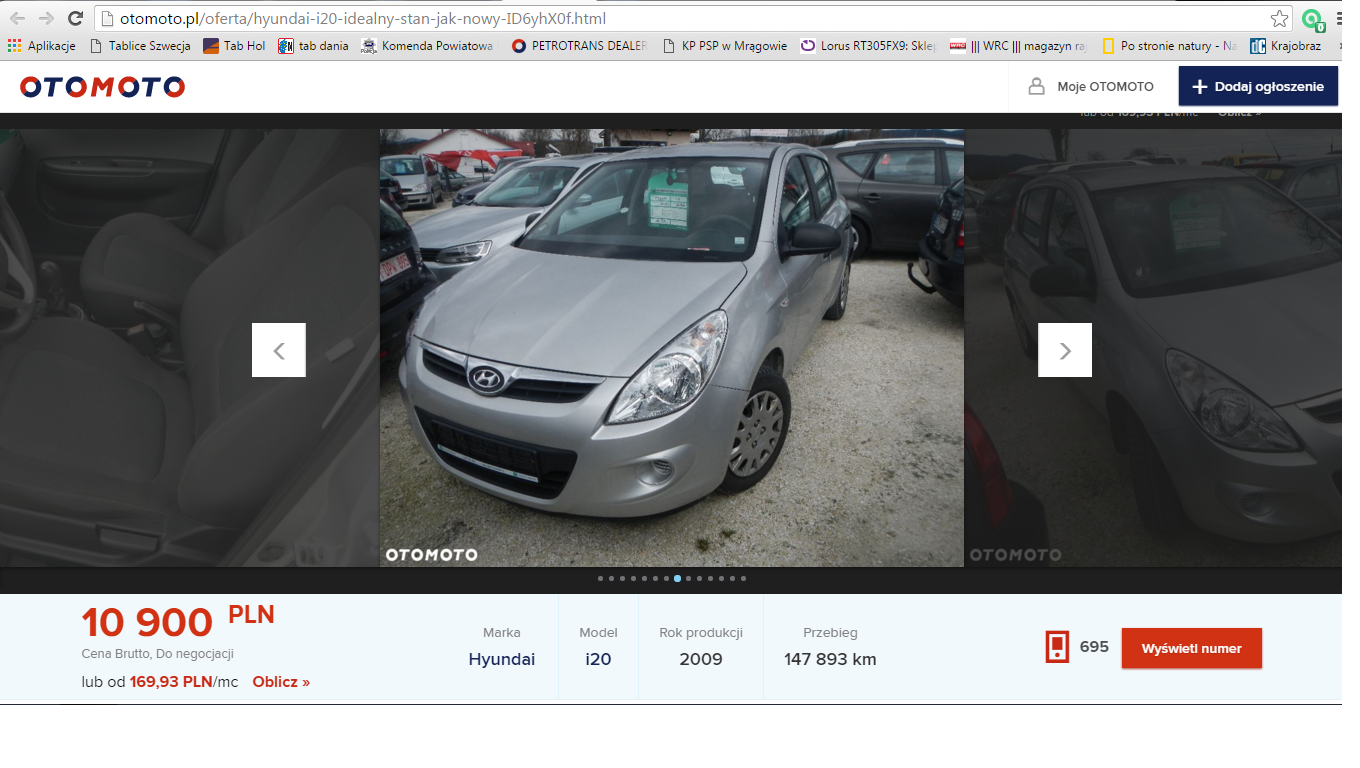Image resolution: width=1360 pixels, height=768 pixels.
Task: Click the dimmed interior photo thumbnail
Action: pos(150,350)
